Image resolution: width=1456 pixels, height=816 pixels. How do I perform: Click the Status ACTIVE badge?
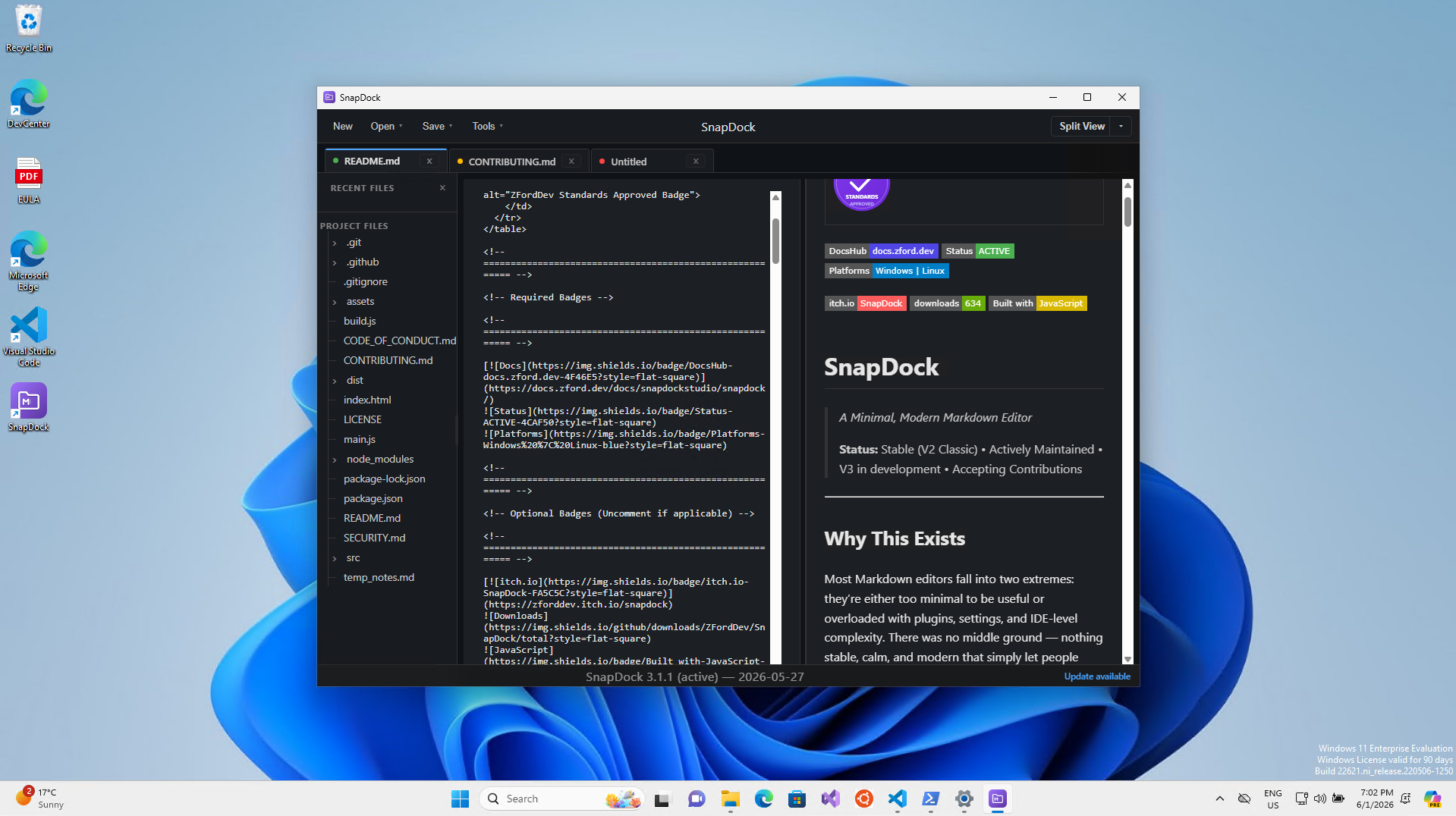tap(977, 251)
